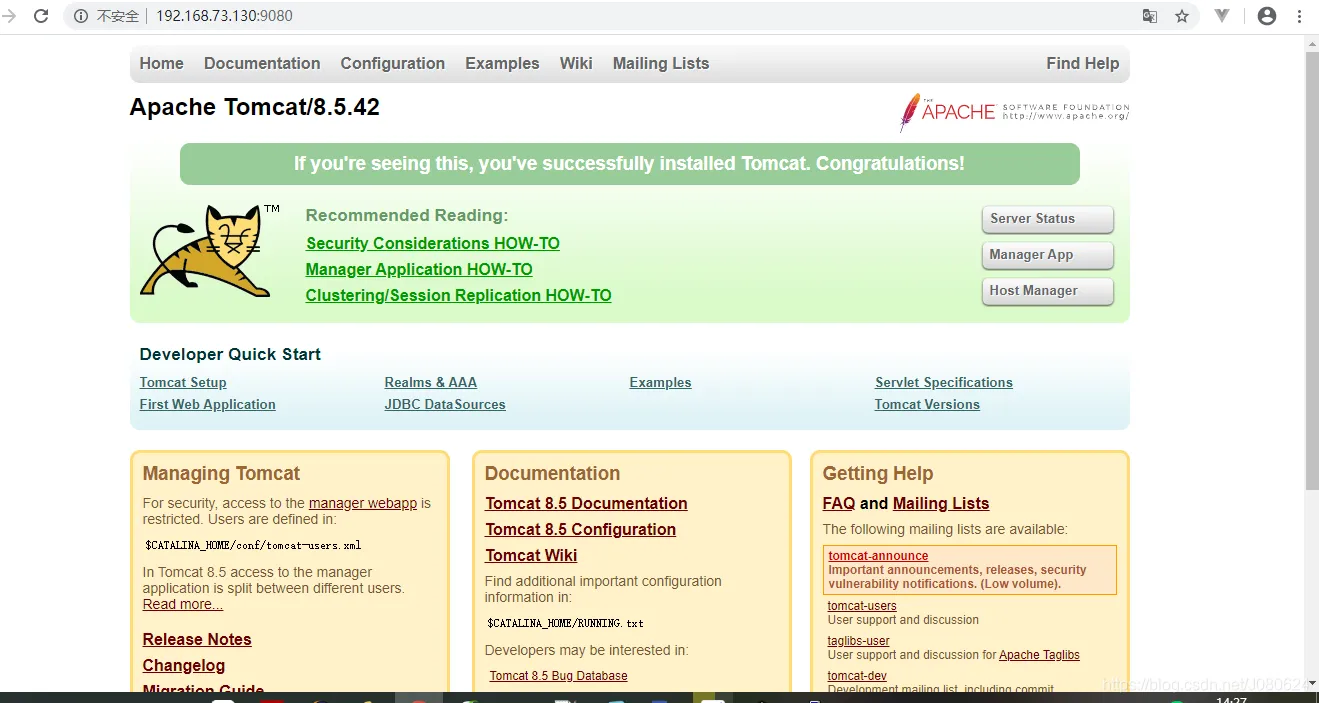
Task: Reload the page with the refresh icon
Action: (x=41, y=16)
